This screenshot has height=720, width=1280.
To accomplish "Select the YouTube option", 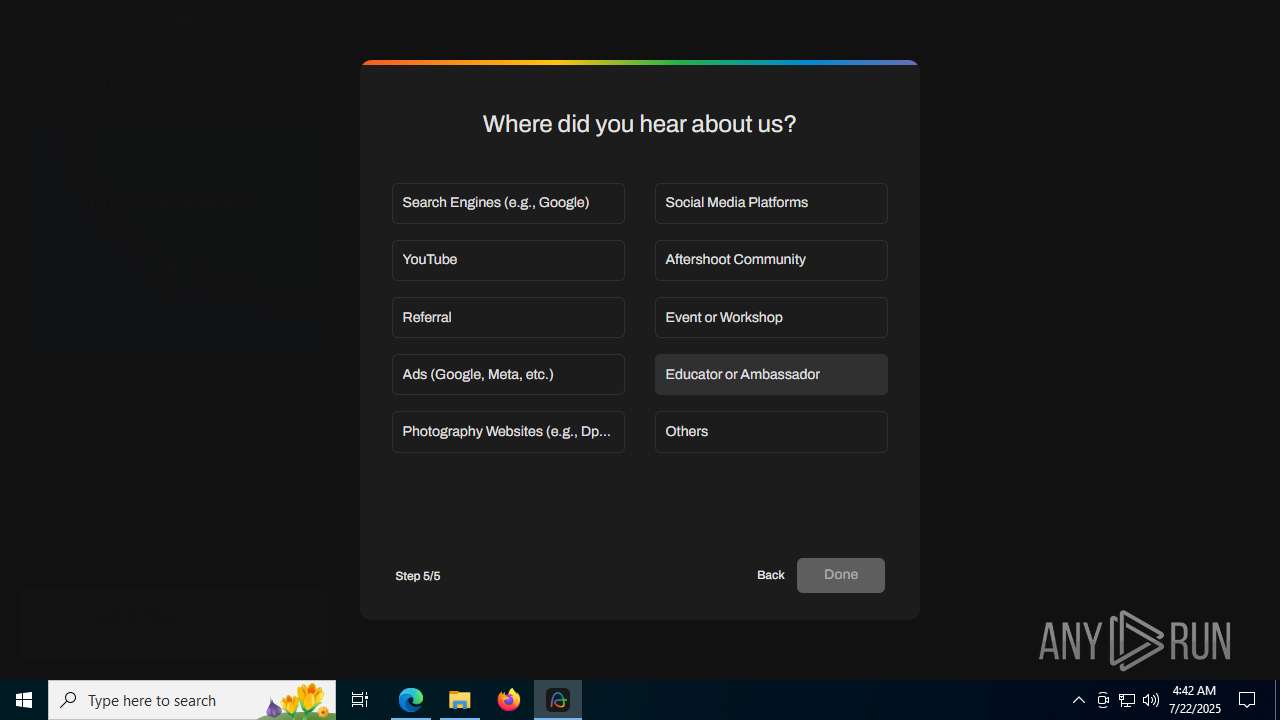I will (x=508, y=260).
